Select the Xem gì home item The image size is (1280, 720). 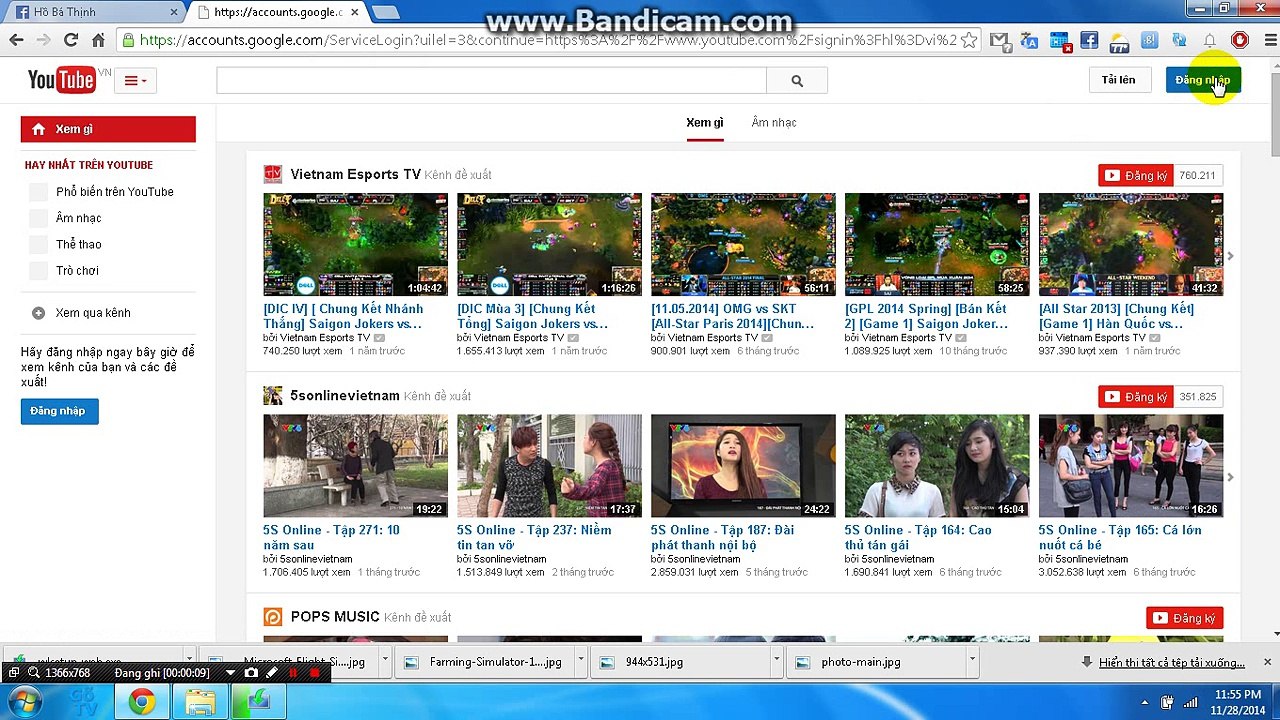[x=108, y=129]
